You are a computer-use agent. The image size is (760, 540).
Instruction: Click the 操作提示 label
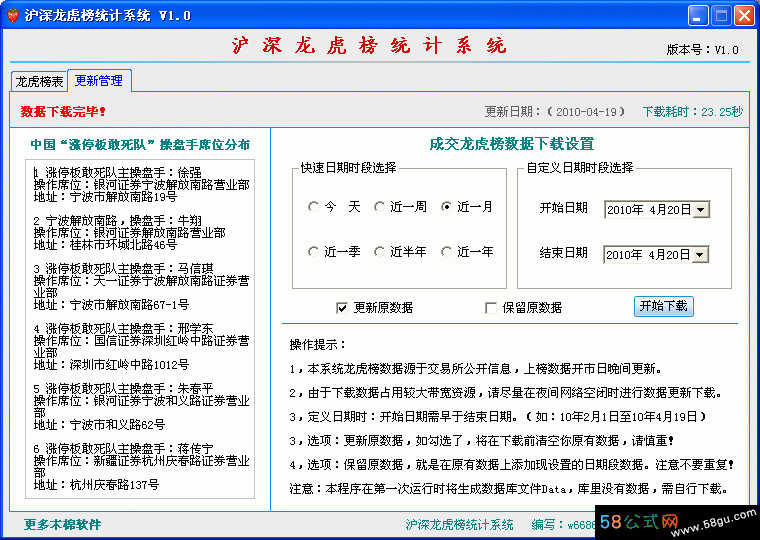pos(317,345)
